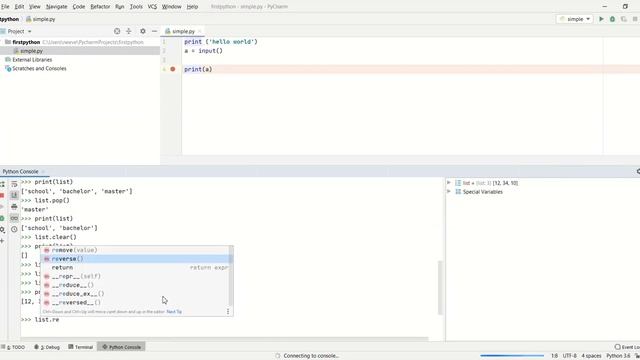This screenshot has height=360, width=640.
Task: Add new console with the plus icon
Action: 2,241
